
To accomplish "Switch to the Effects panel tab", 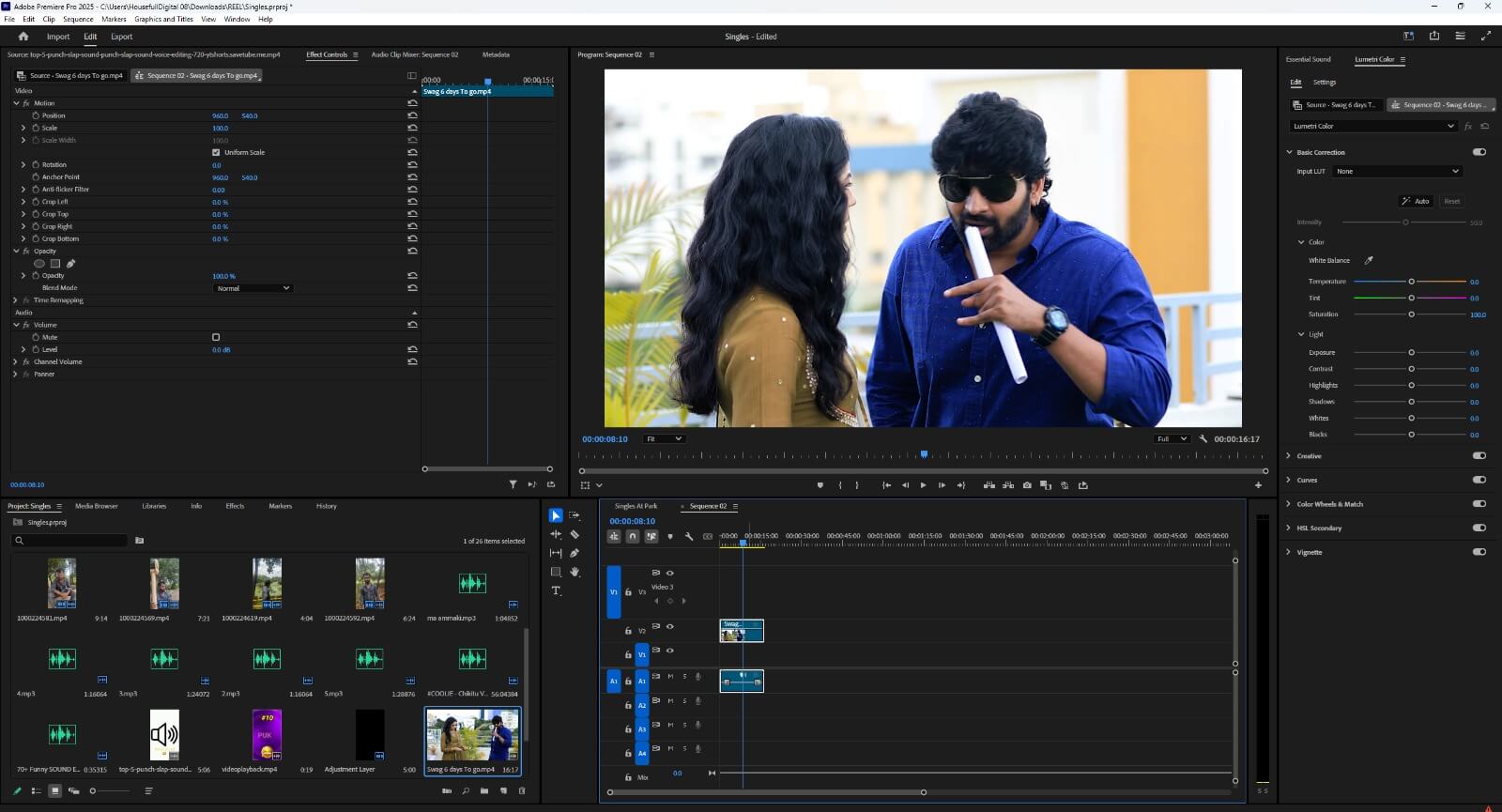I will (x=235, y=506).
